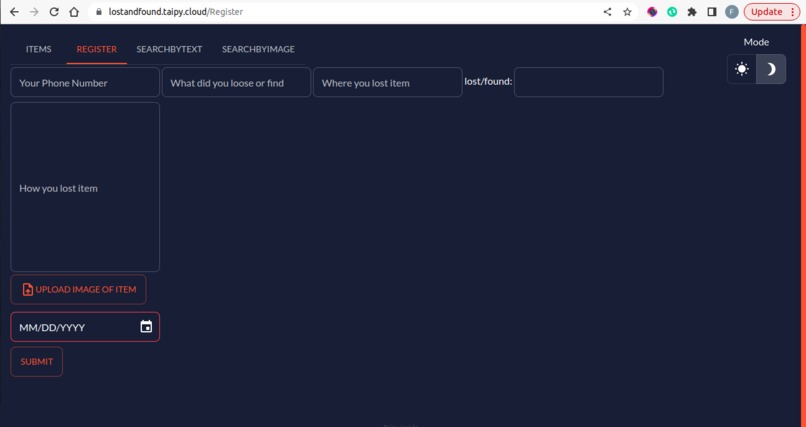Viewport: 806px width, 427px height.
Task: Click UPLOAD IMAGE OF ITEM button
Action: tap(78, 289)
